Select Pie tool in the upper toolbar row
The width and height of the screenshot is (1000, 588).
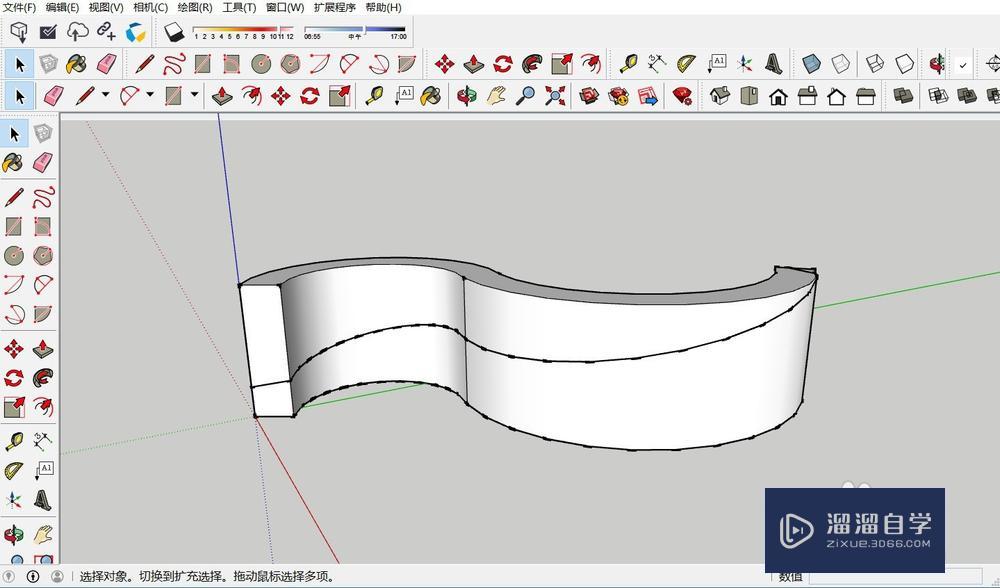tap(406, 64)
